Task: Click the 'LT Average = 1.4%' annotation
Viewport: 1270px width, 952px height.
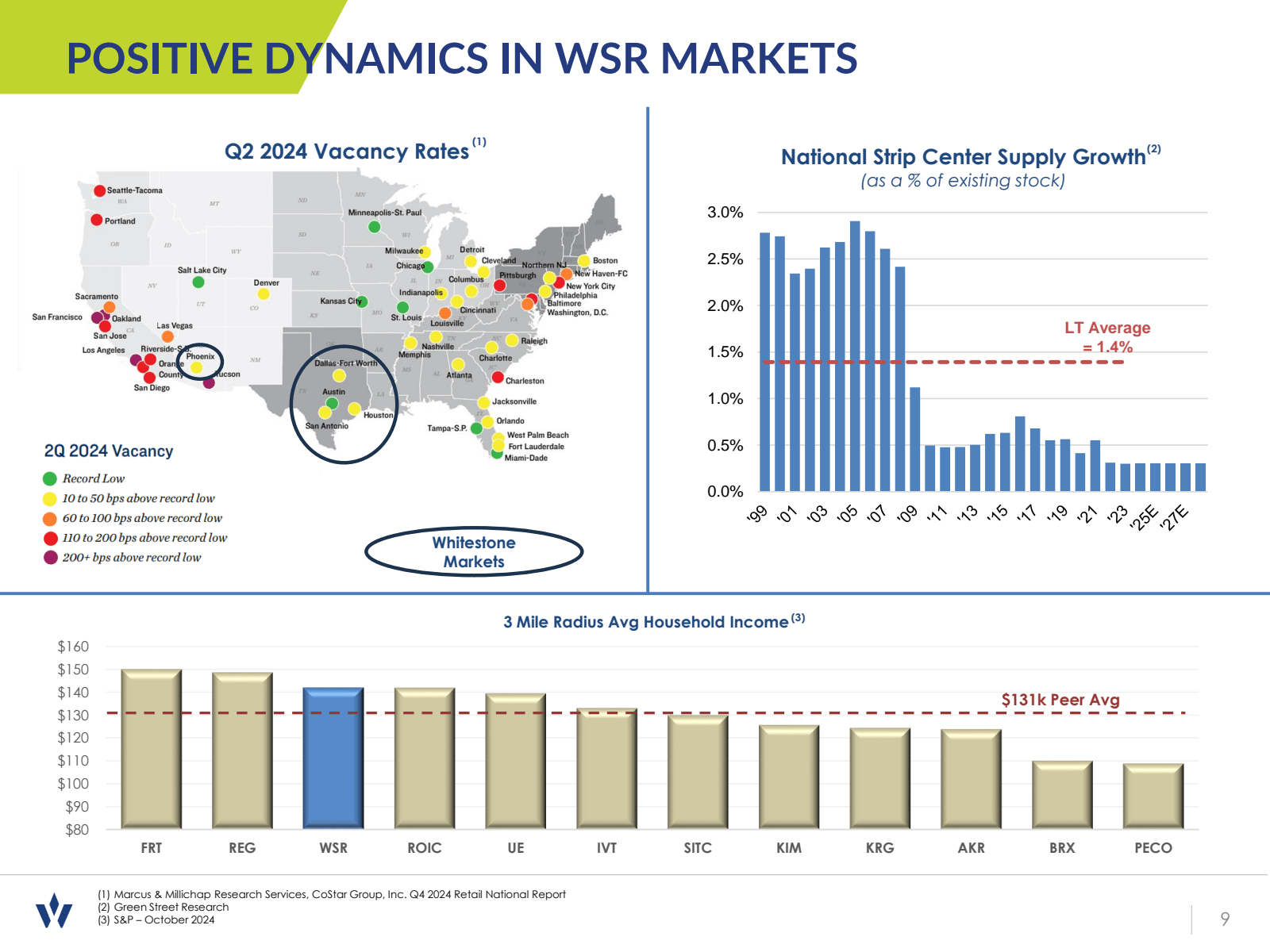Action: pyautogui.click(x=1107, y=337)
